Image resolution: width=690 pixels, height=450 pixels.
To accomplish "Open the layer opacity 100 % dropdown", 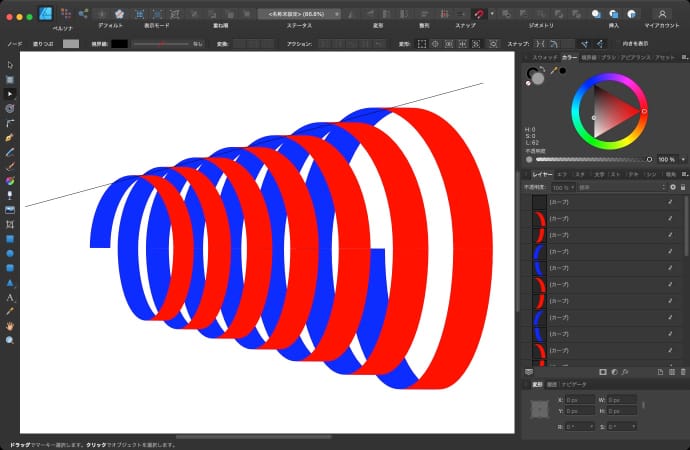I will 565,187.
